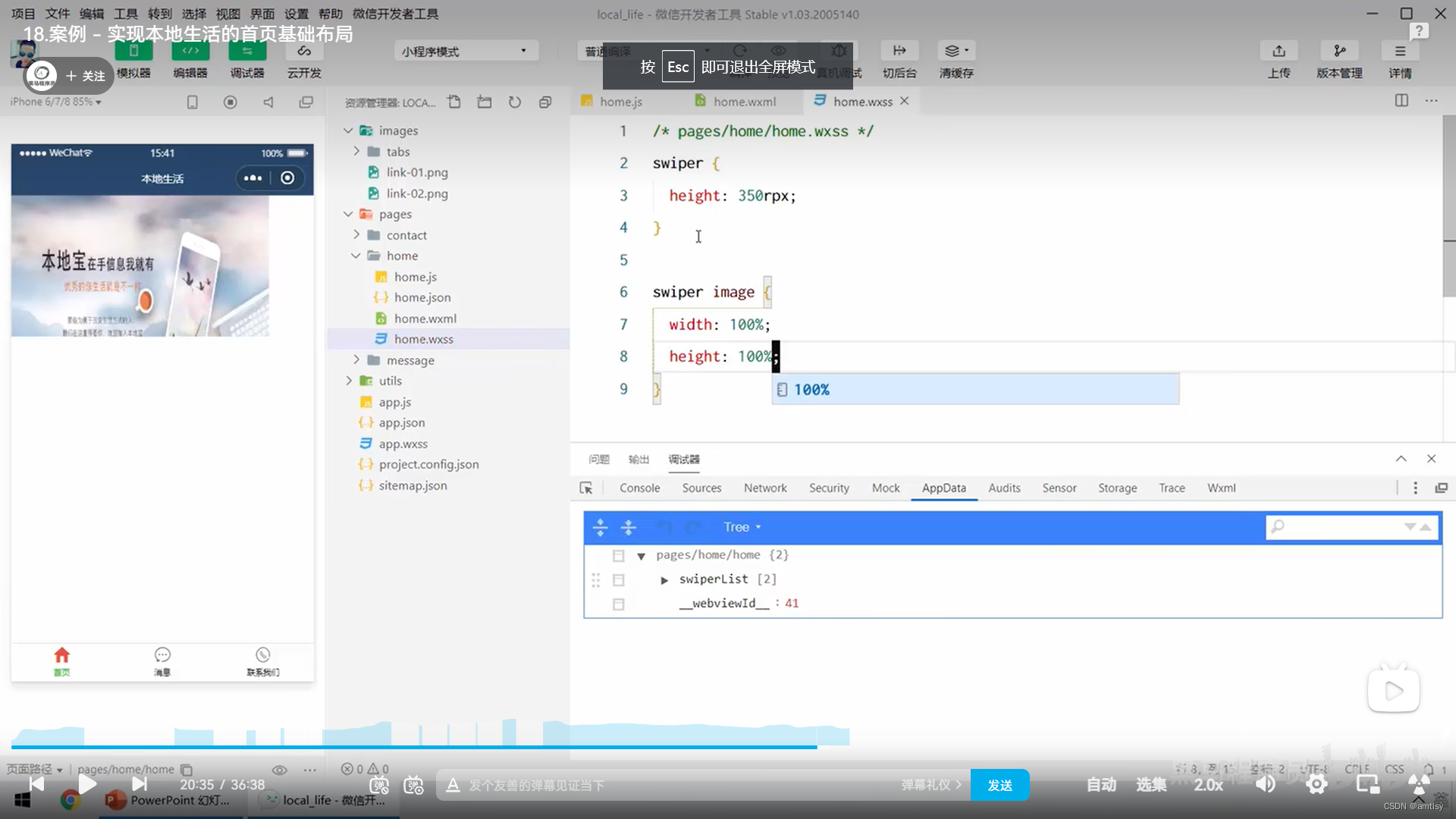This screenshot has width=1456, height=819.
Task: Open debugger vertical-dots settings menu
Action: pyautogui.click(x=1415, y=488)
